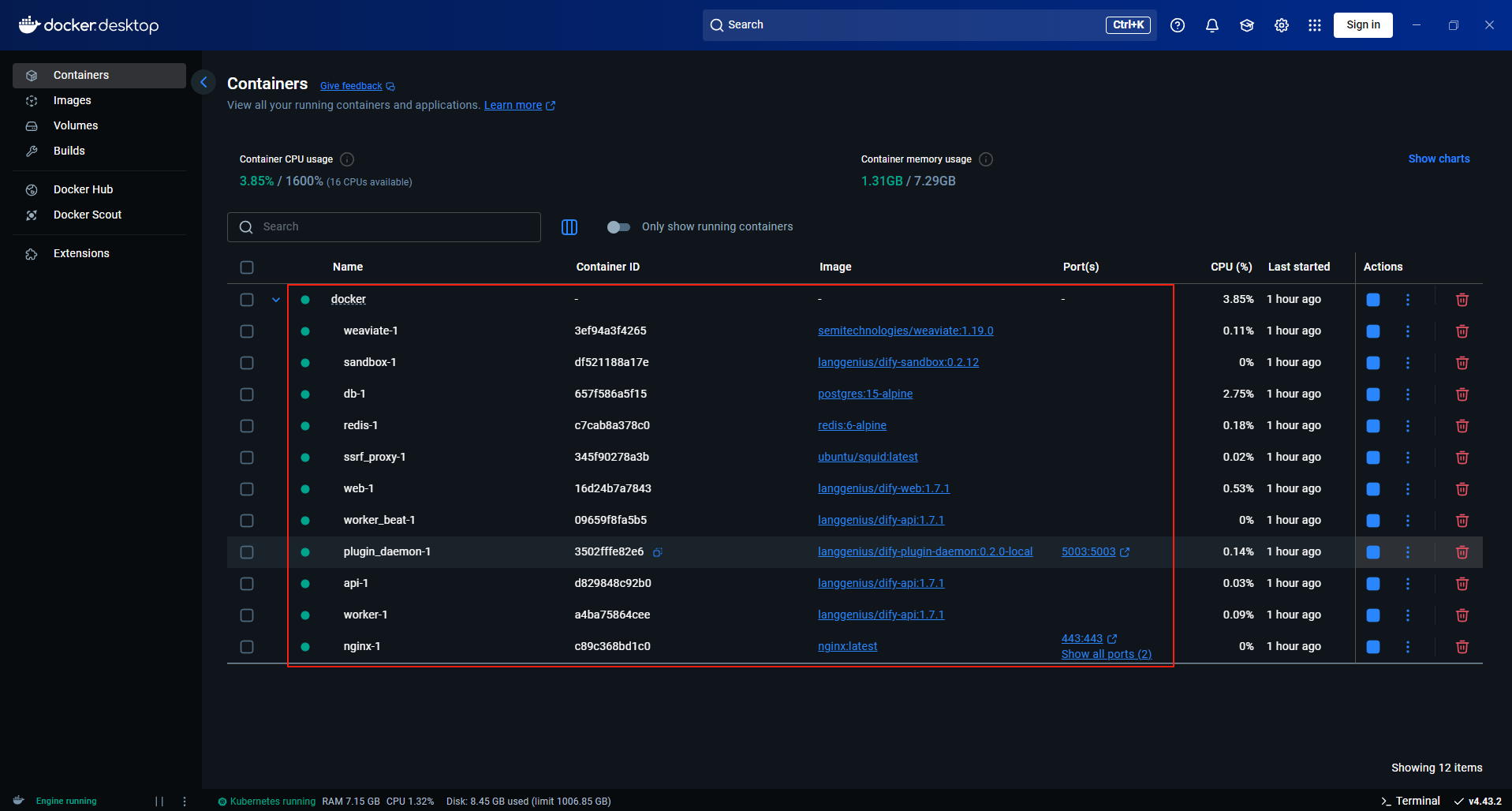Delete the worker-1 container
This screenshot has height=811, width=1512.
(1462, 615)
